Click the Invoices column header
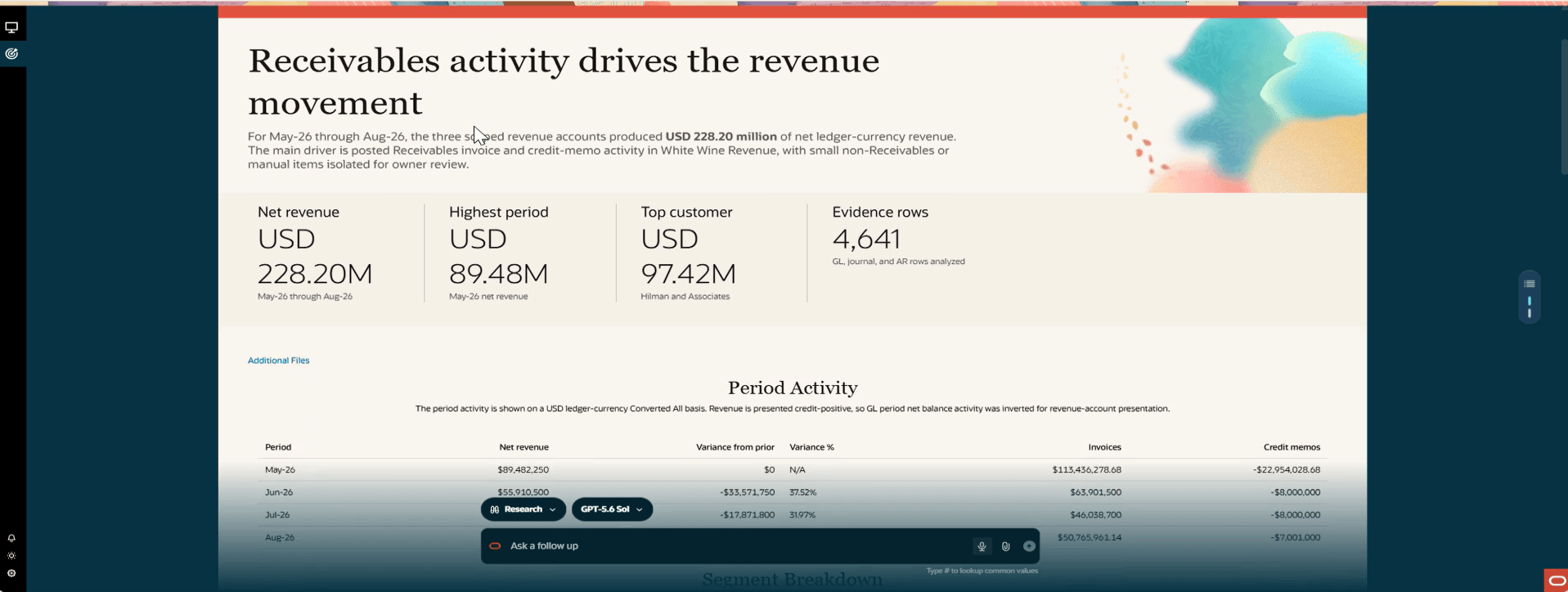Viewport: 1568px width, 592px height. point(1105,447)
